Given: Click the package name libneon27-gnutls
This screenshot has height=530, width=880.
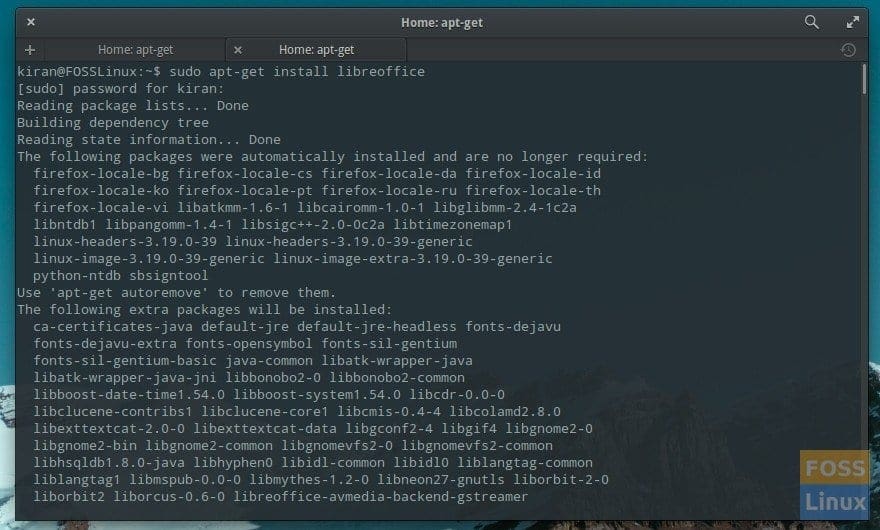Looking at the screenshot, I should 441,479.
